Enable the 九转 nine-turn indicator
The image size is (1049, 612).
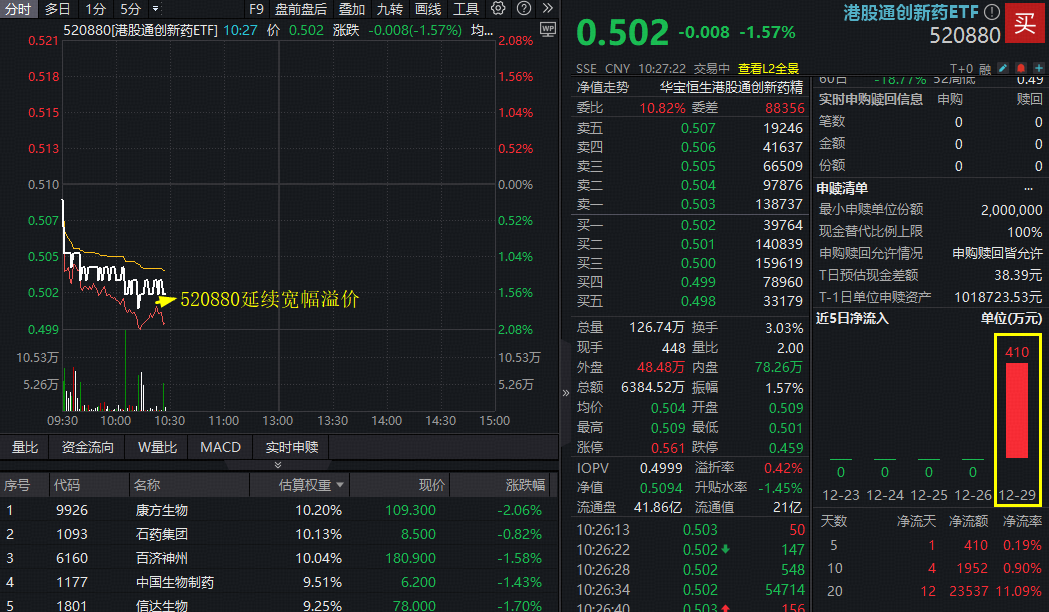click(x=390, y=8)
